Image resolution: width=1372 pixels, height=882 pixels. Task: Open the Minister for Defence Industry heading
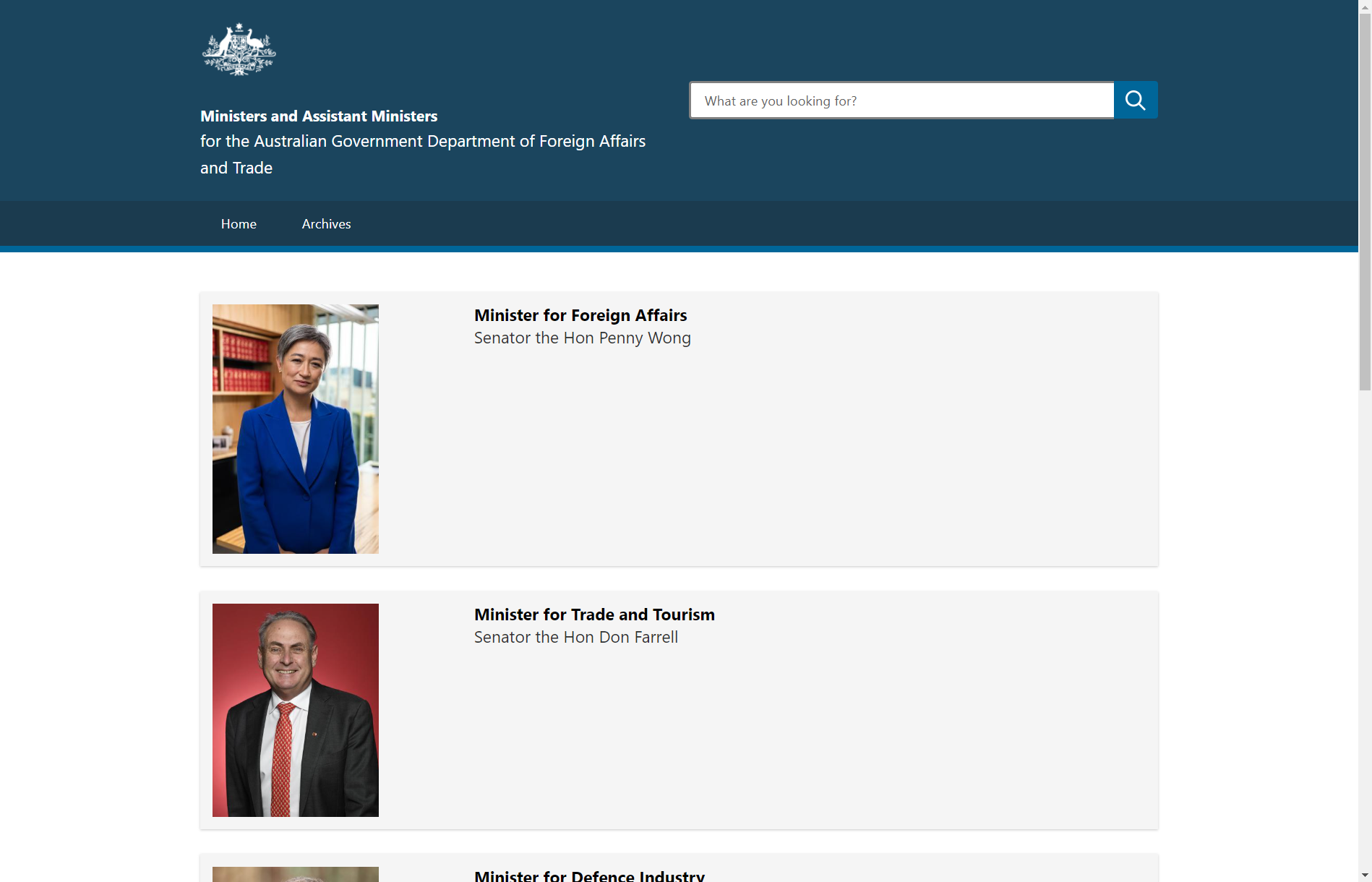click(589, 875)
